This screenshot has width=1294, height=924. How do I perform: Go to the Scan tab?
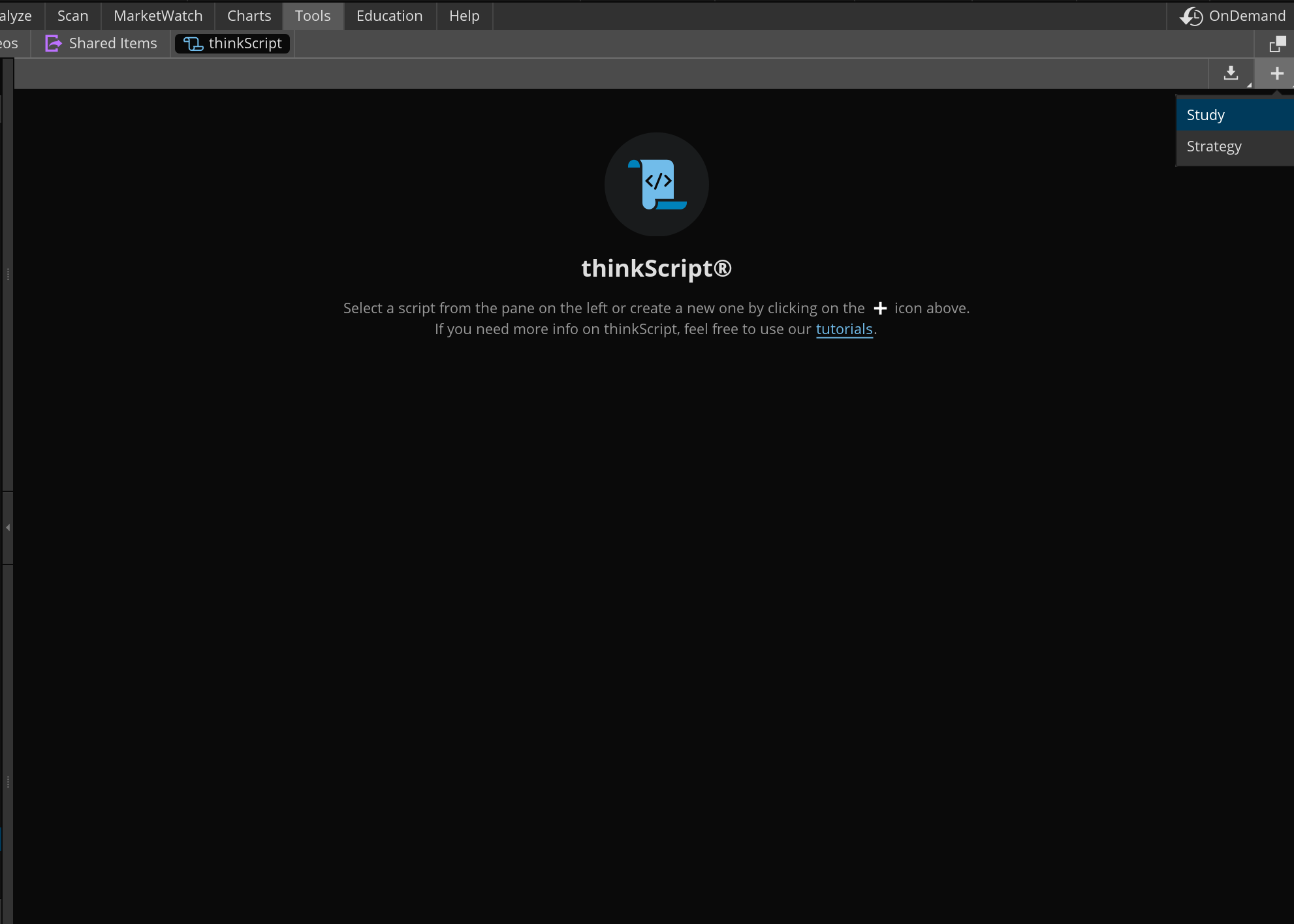click(x=72, y=16)
